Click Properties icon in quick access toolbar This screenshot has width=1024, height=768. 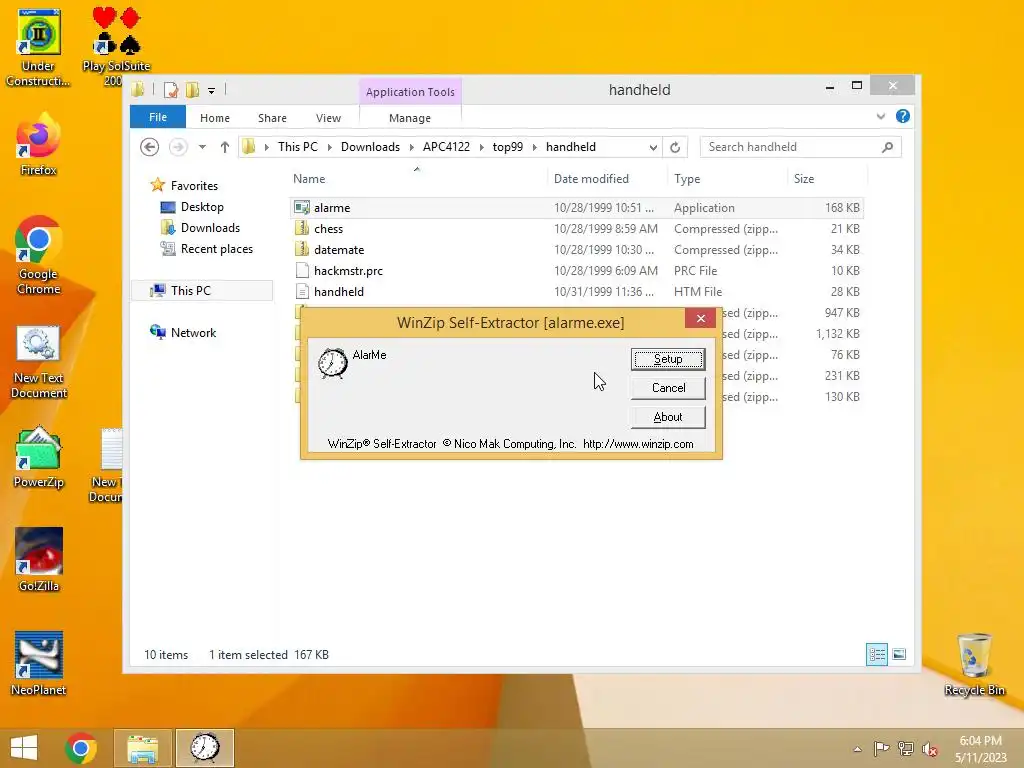[171, 90]
